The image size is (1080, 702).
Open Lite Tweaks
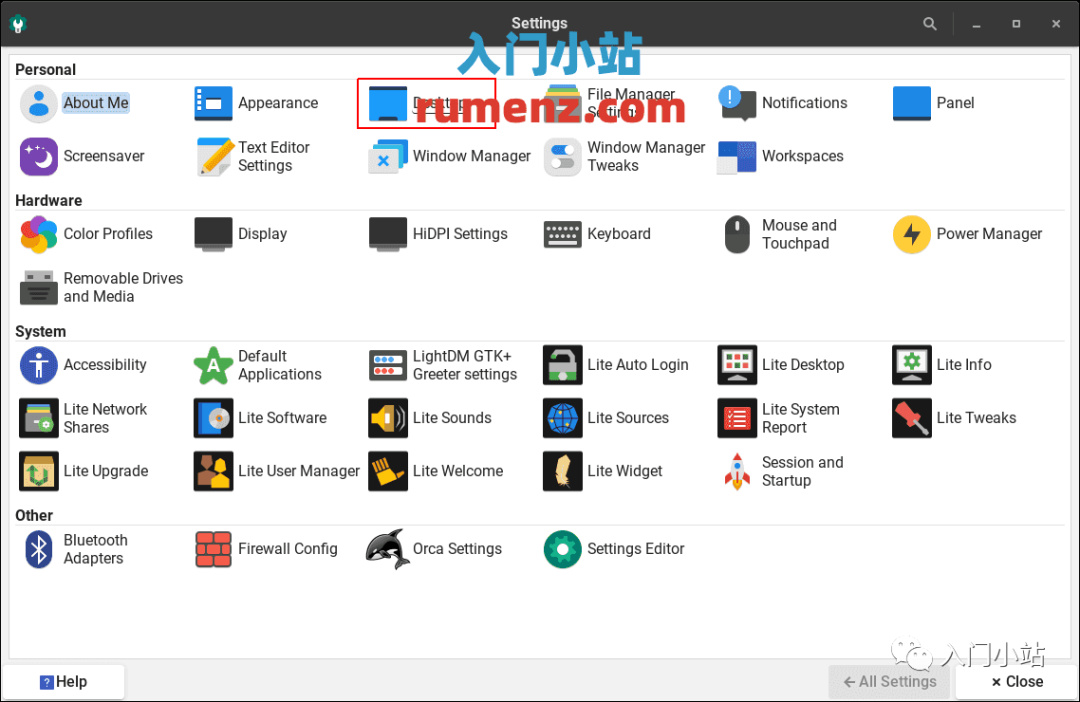tap(954, 418)
